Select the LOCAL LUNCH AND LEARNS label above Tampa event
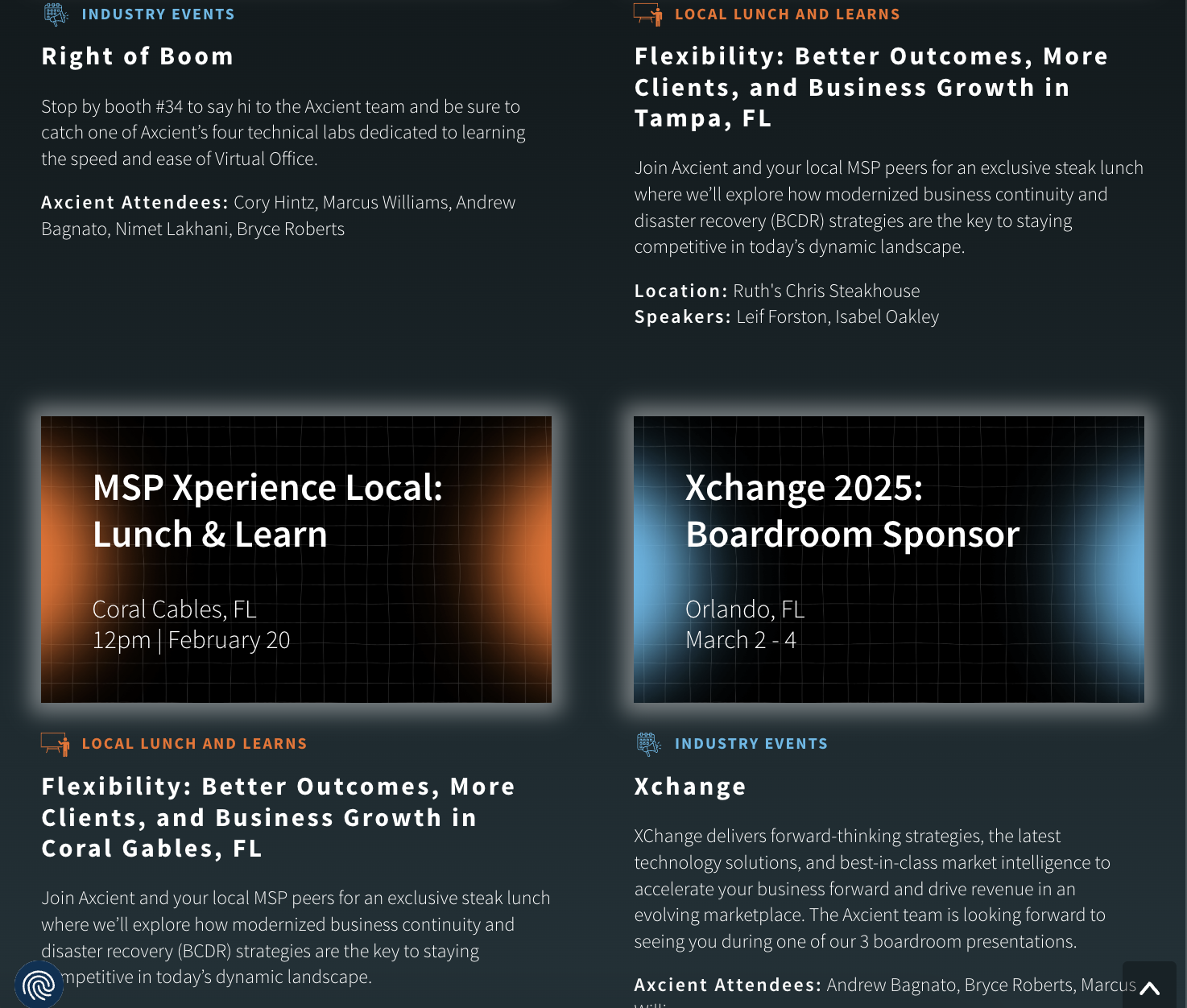The height and width of the screenshot is (1008, 1187). coord(788,14)
